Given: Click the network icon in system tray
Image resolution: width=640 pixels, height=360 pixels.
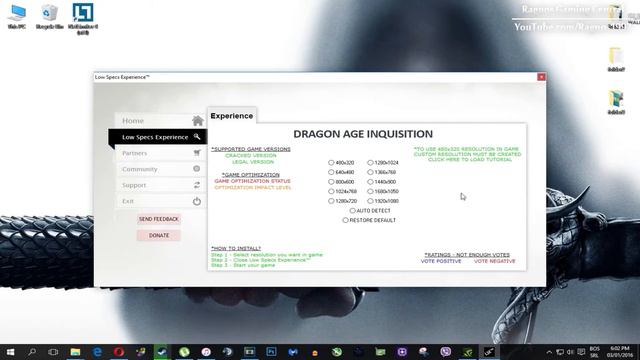Looking at the screenshot, I should [x=560, y=352].
